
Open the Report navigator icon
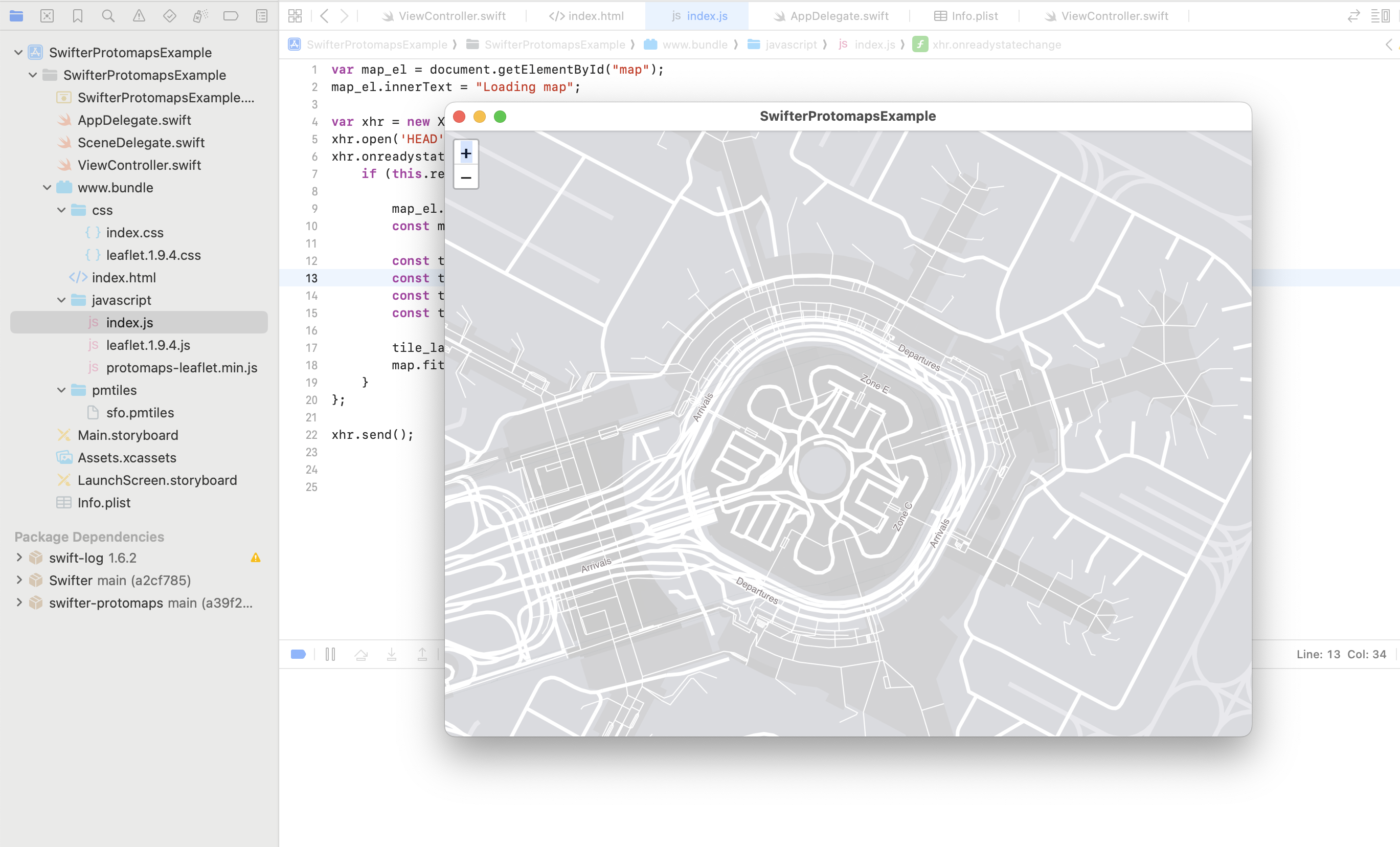point(261,16)
